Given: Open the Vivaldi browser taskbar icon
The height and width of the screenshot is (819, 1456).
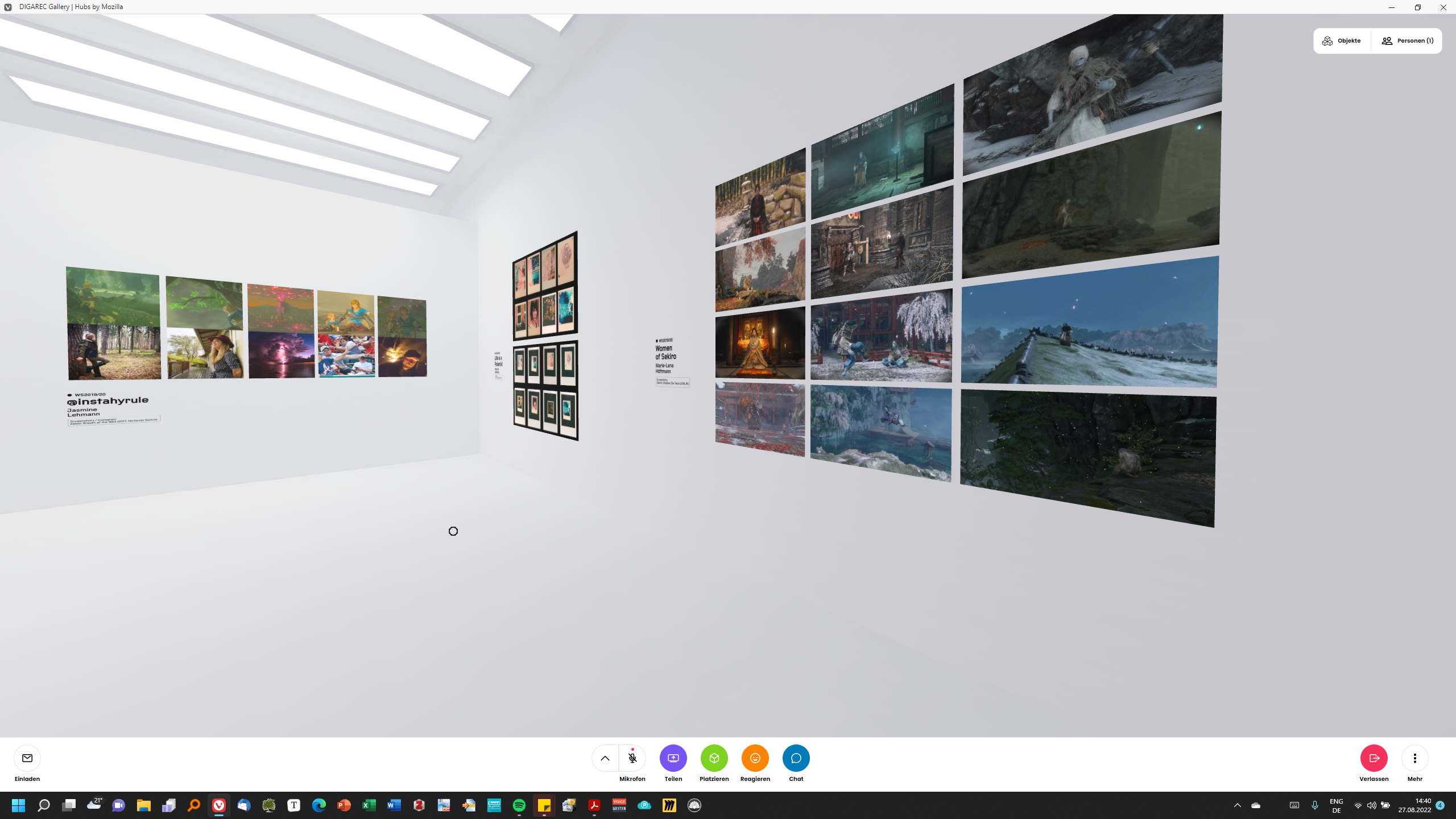Looking at the screenshot, I should 219,805.
